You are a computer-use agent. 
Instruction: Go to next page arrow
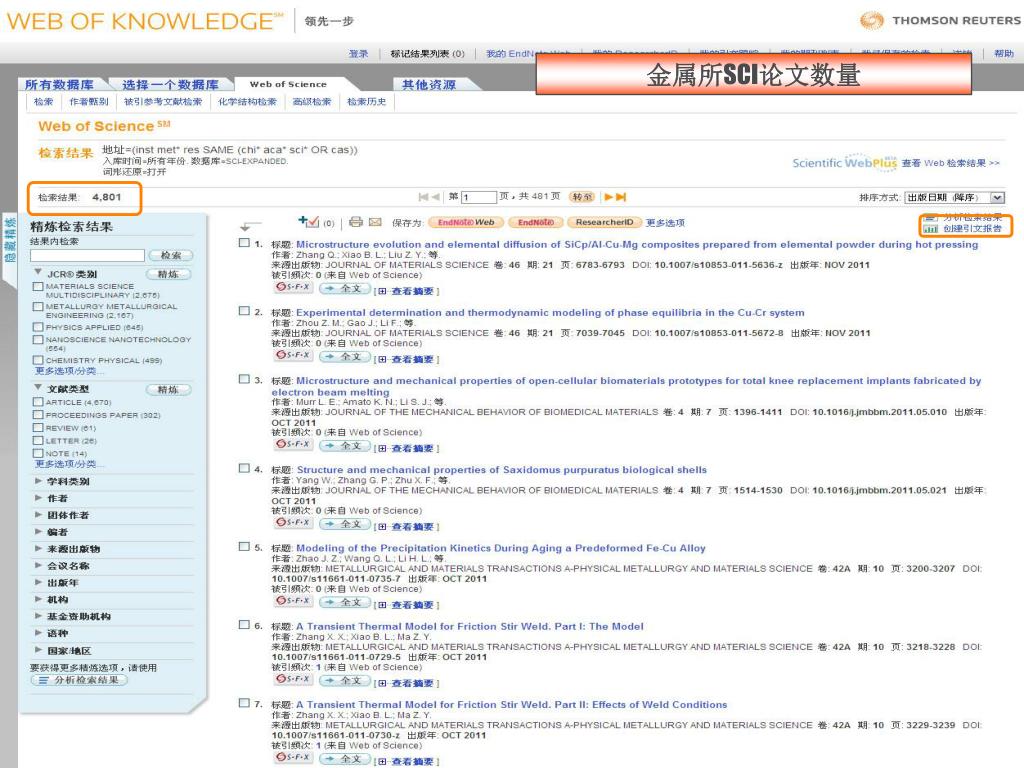click(609, 197)
